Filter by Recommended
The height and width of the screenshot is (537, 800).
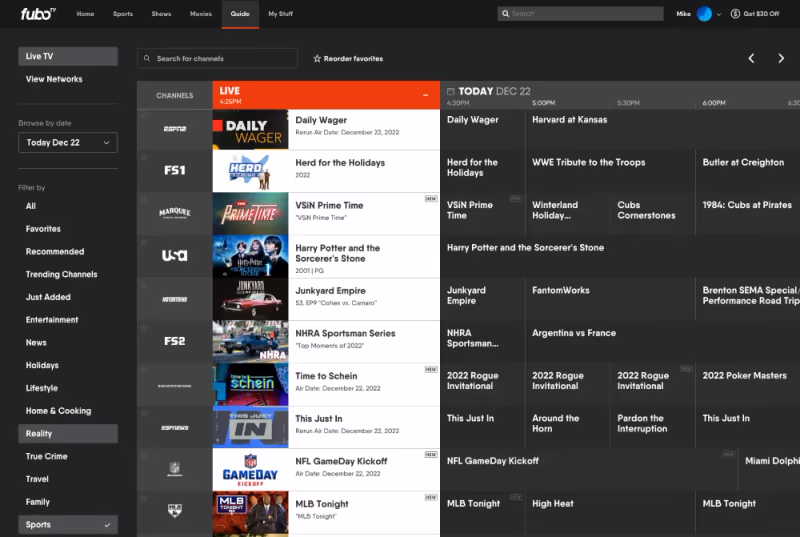(55, 251)
